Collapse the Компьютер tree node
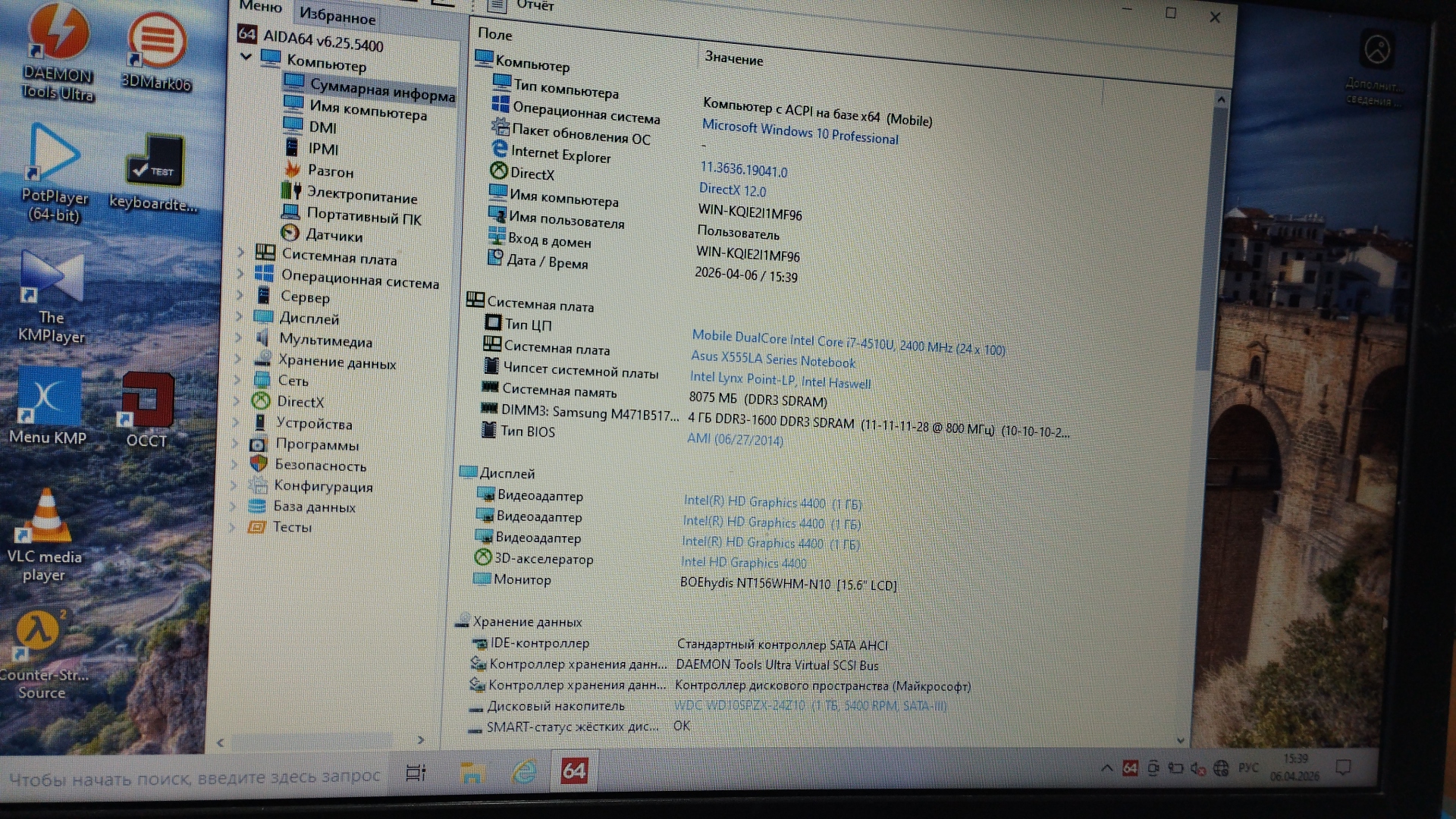Image resolution: width=1456 pixels, height=819 pixels. point(246,57)
